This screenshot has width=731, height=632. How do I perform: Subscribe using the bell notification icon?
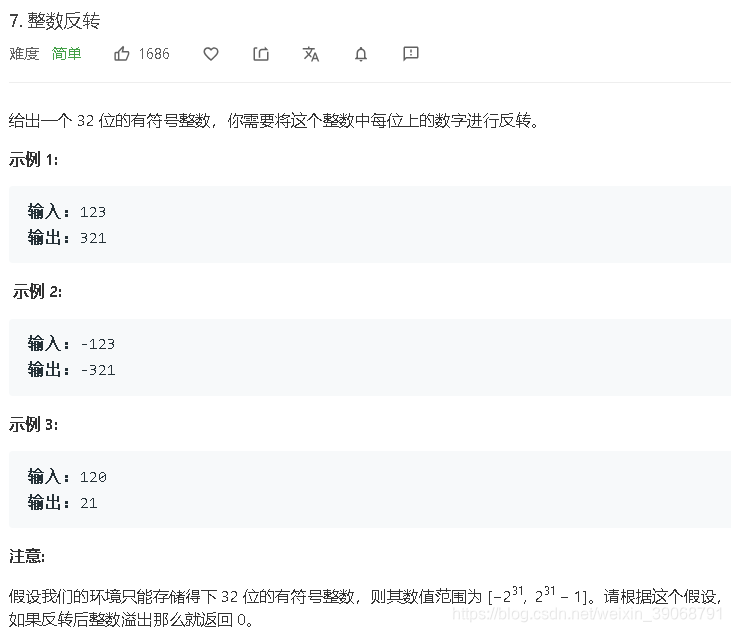tap(361, 54)
